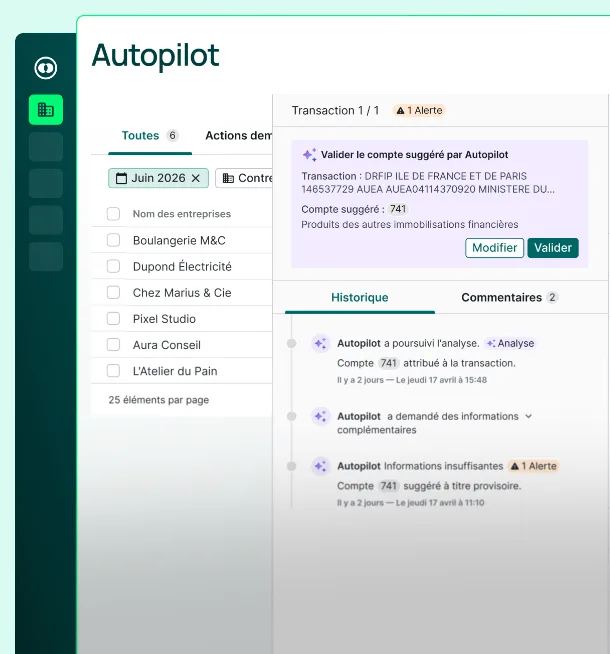Open the Pixel Studio row
610x654 pixels.
pos(182,319)
